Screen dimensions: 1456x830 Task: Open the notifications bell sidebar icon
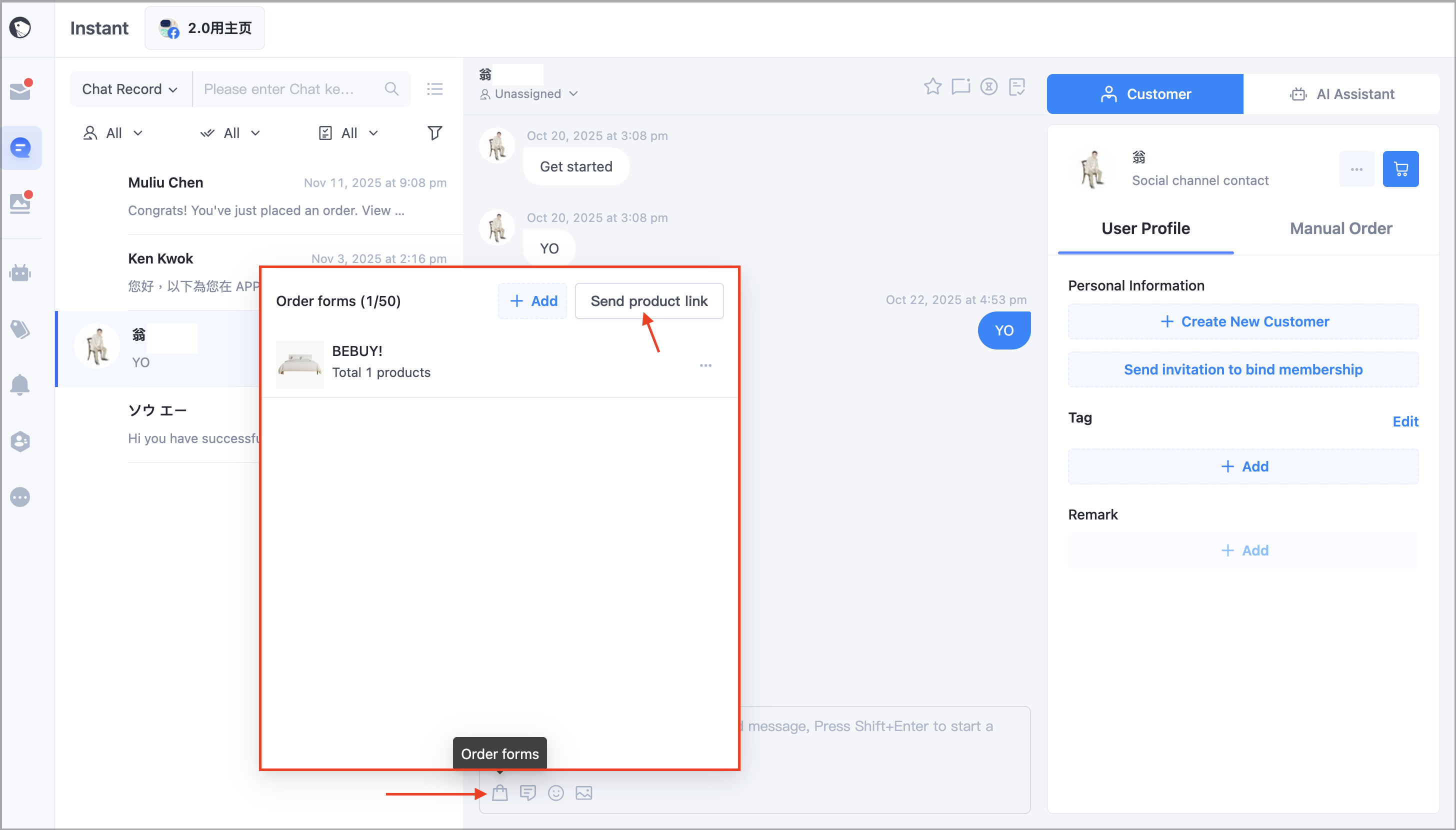[x=20, y=385]
